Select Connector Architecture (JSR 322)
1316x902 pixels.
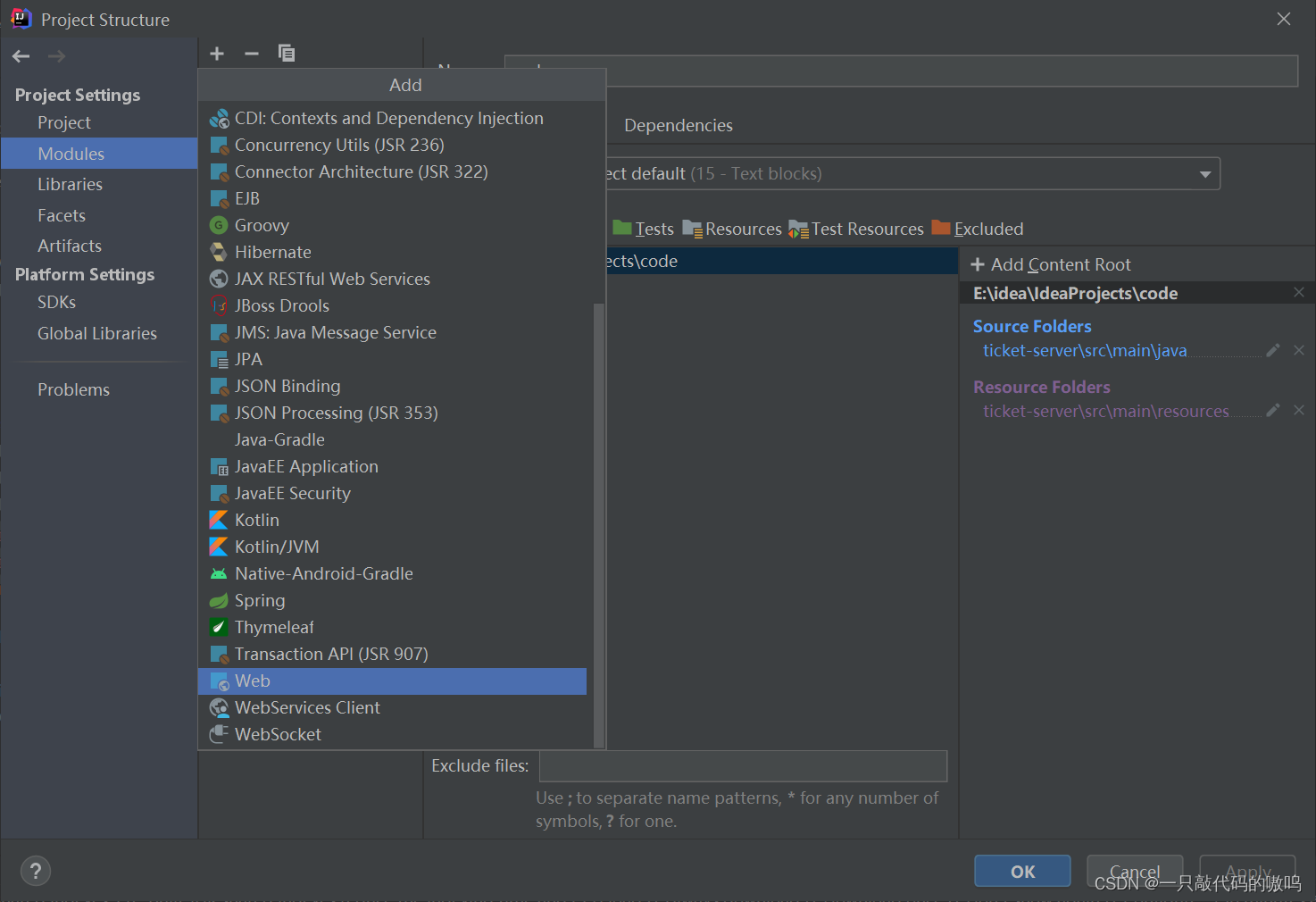(392, 171)
